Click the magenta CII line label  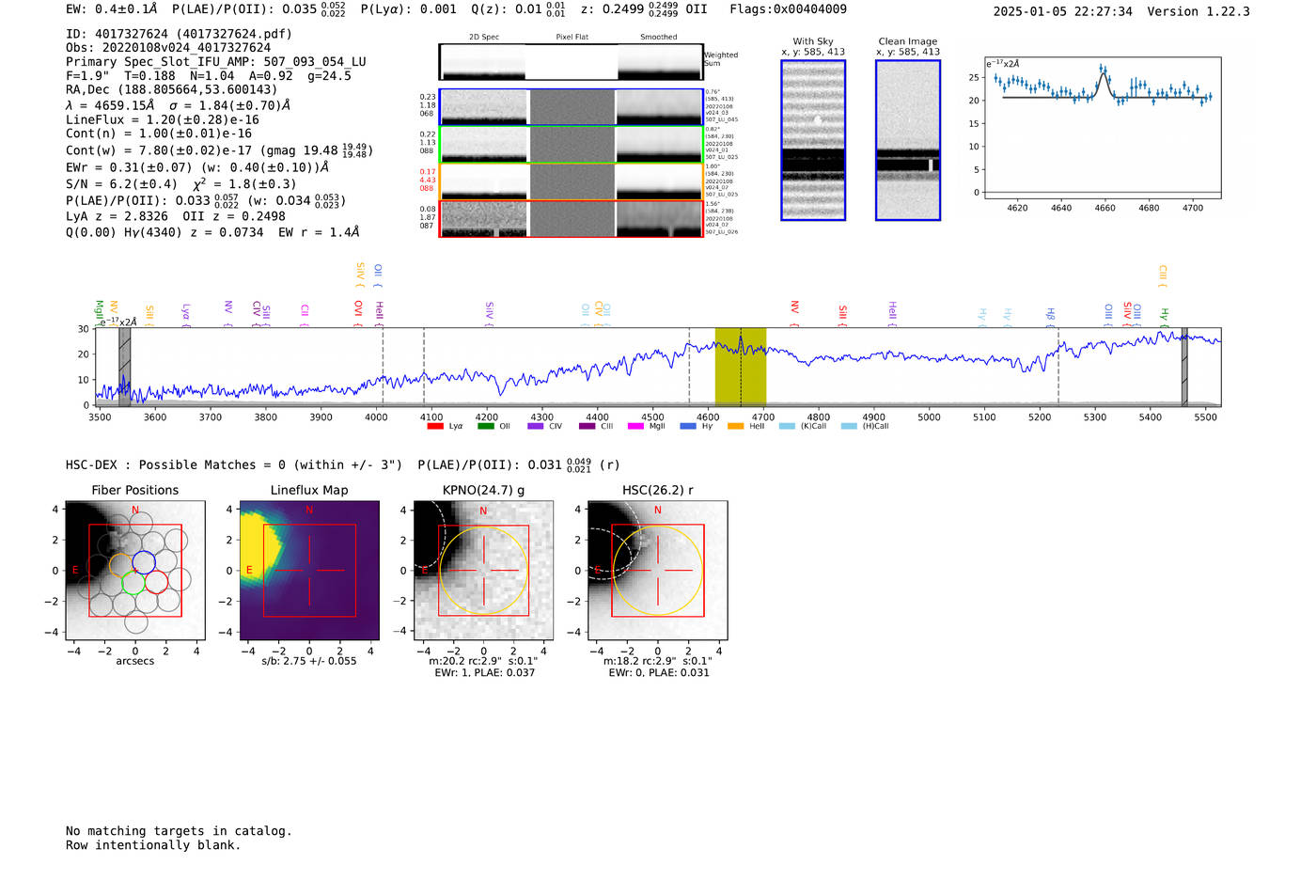pyautogui.click(x=305, y=316)
